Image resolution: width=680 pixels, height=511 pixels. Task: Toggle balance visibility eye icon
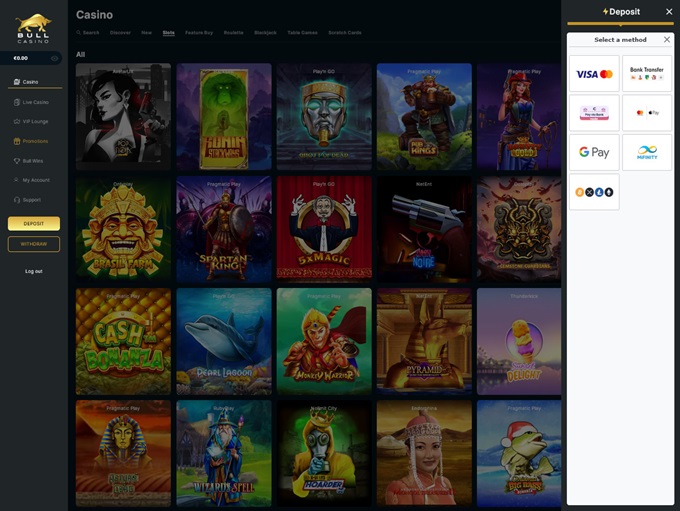tap(54, 58)
